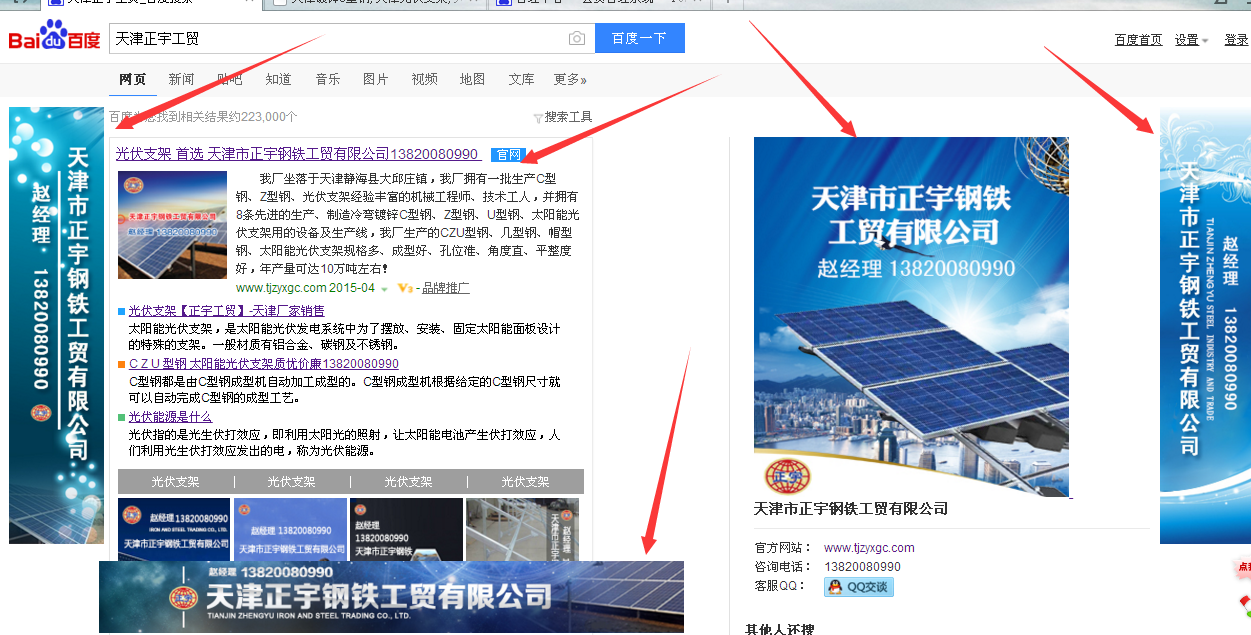Open the 图片 tab
Screen dimensions: 1251x635
[x=376, y=79]
